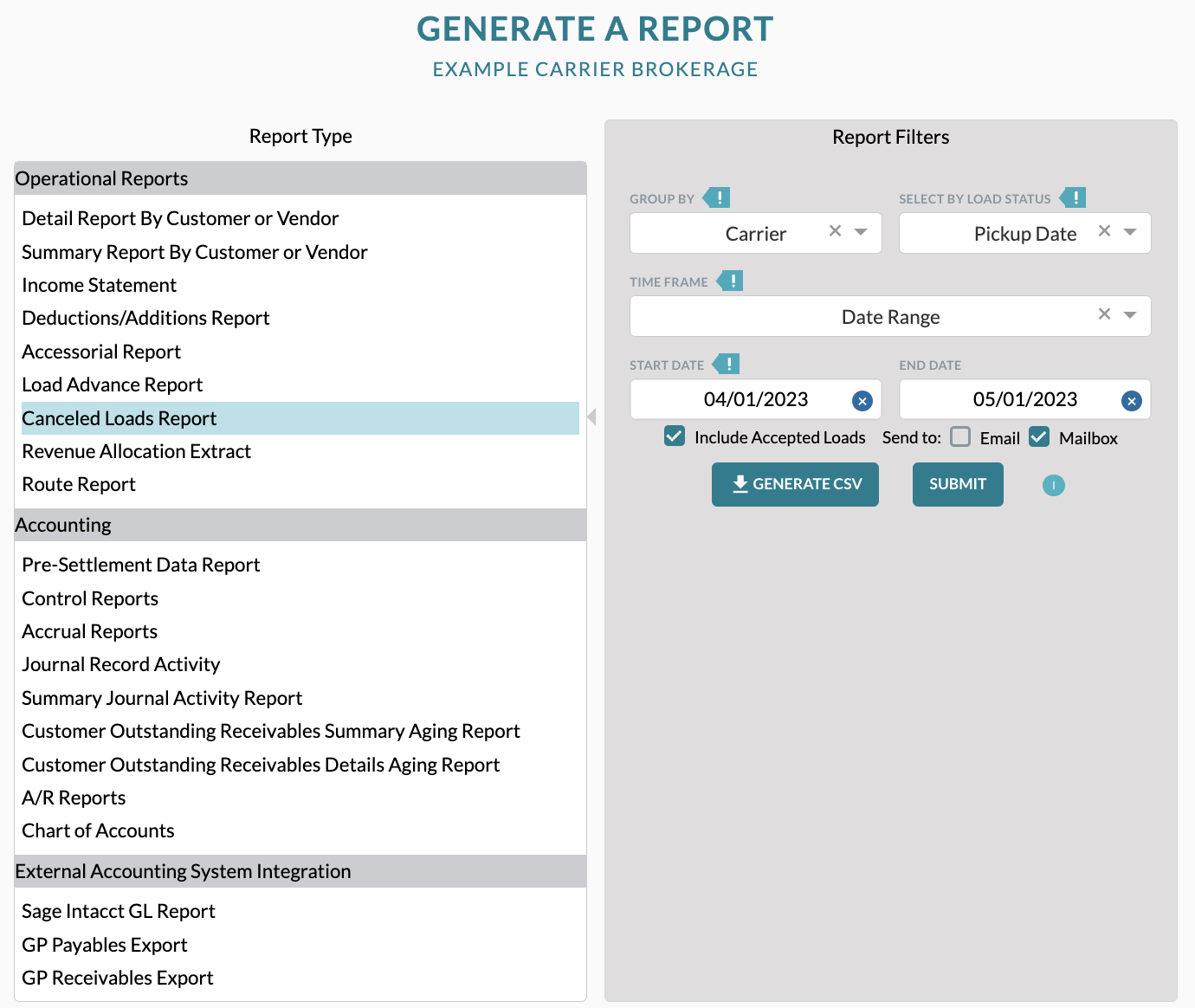Expand the Time Frame dropdown
Screen dimensions: 1195x1008
1131,316
